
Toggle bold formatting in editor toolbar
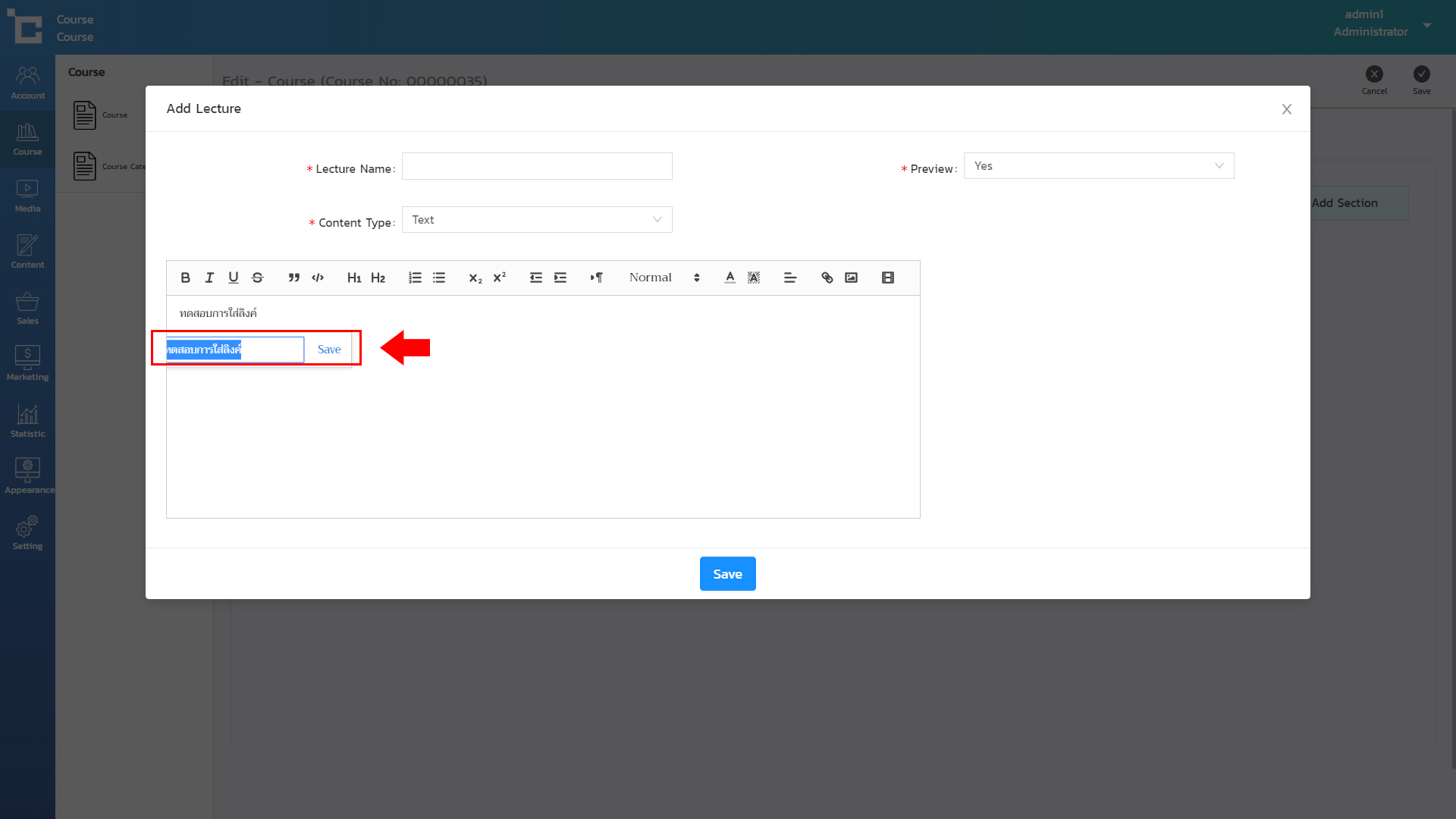[185, 278]
